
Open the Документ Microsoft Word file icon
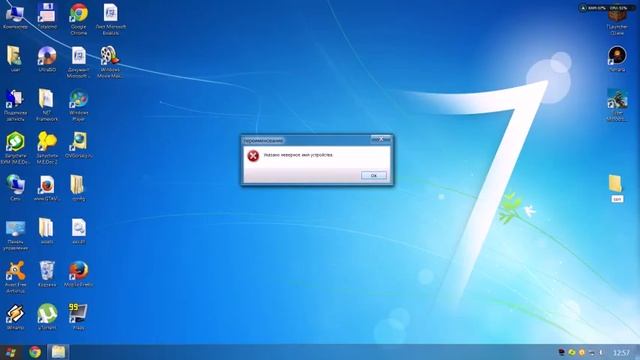pos(78,62)
